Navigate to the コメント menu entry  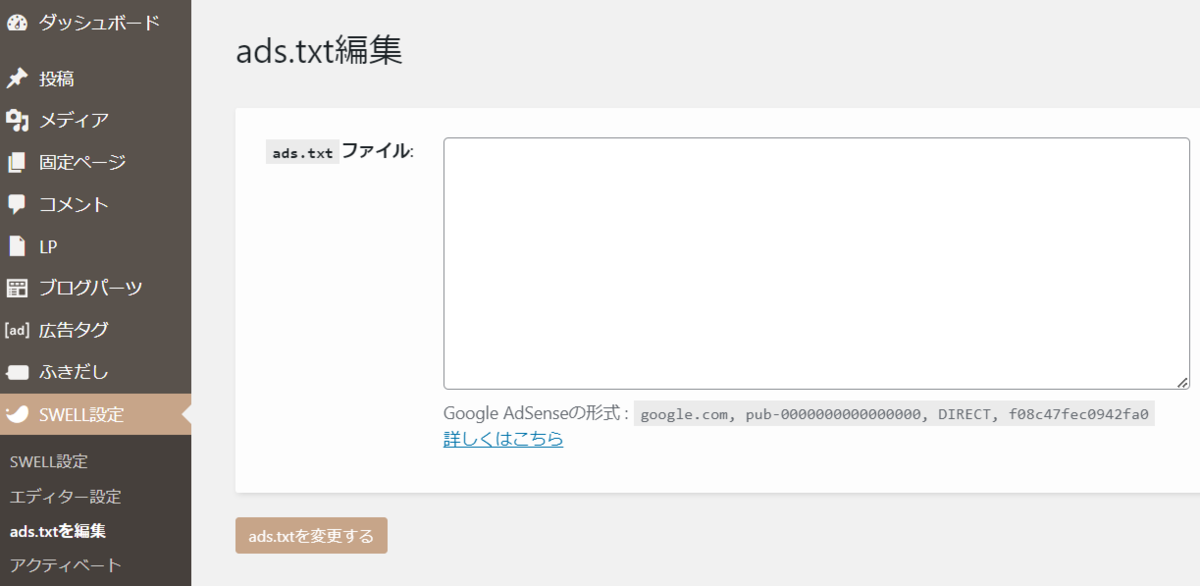(x=70, y=204)
